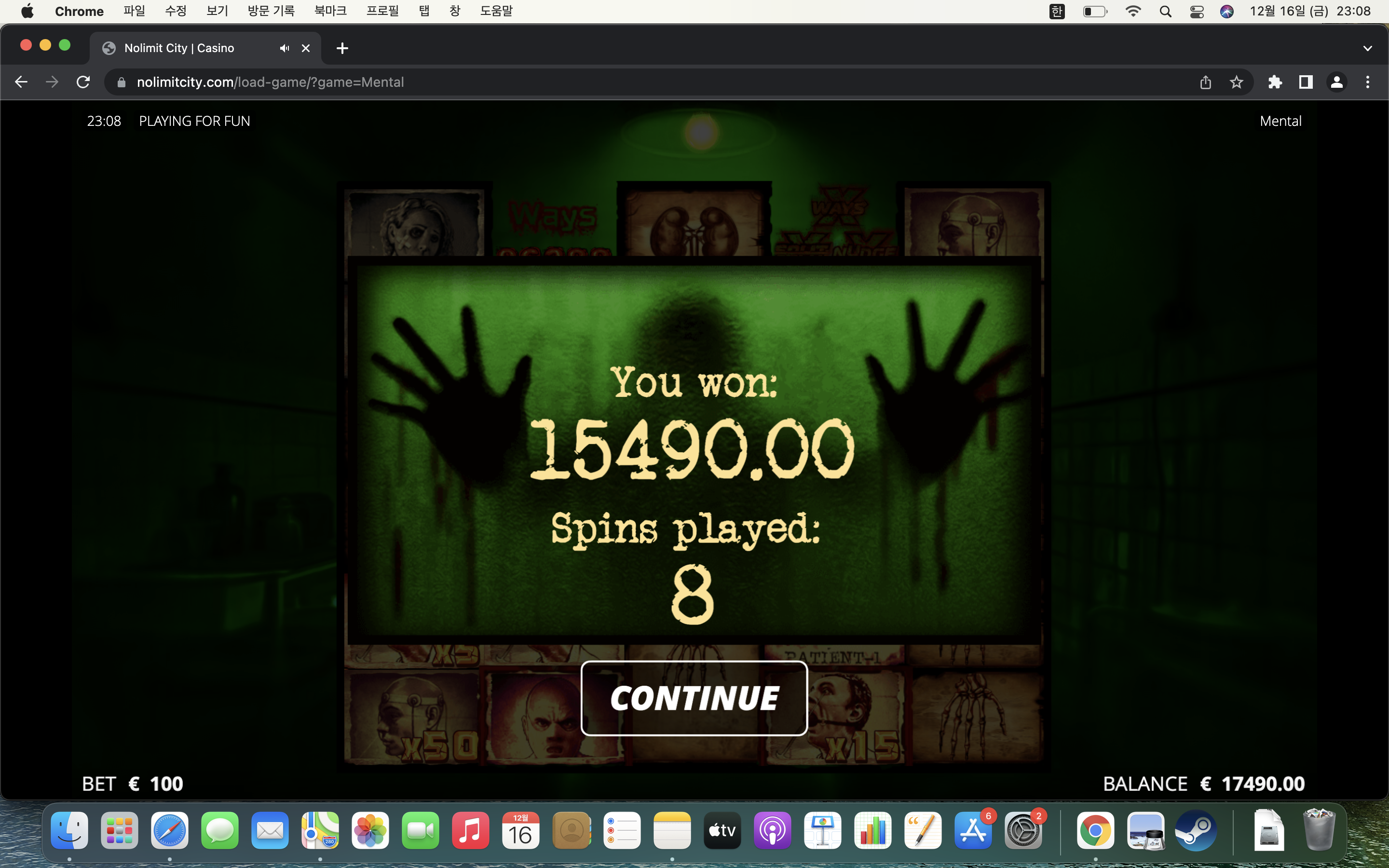1389x868 pixels.
Task: Open Preview from the Dock
Action: coord(1145,830)
